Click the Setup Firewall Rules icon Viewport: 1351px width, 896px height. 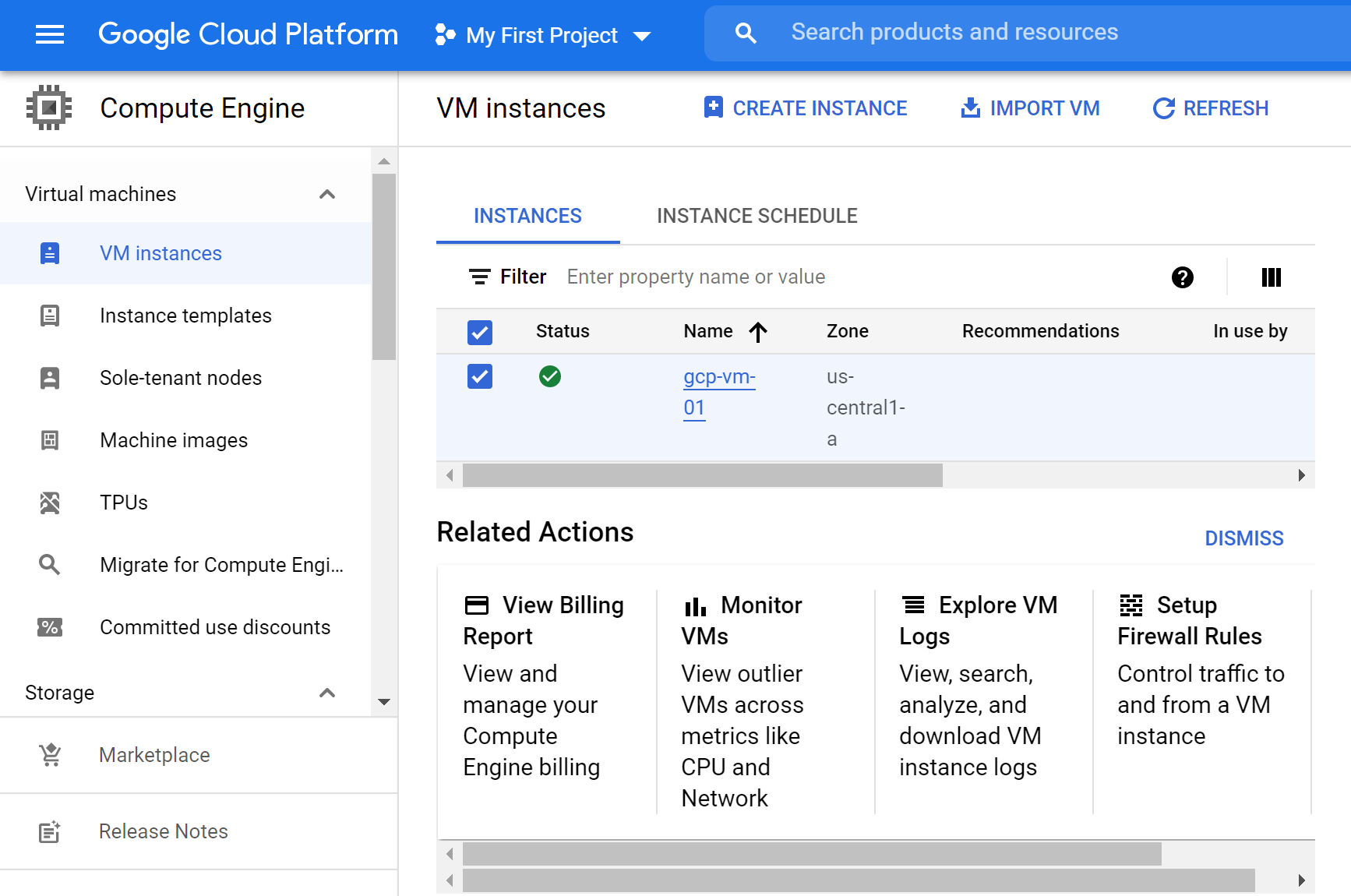[1131, 605]
